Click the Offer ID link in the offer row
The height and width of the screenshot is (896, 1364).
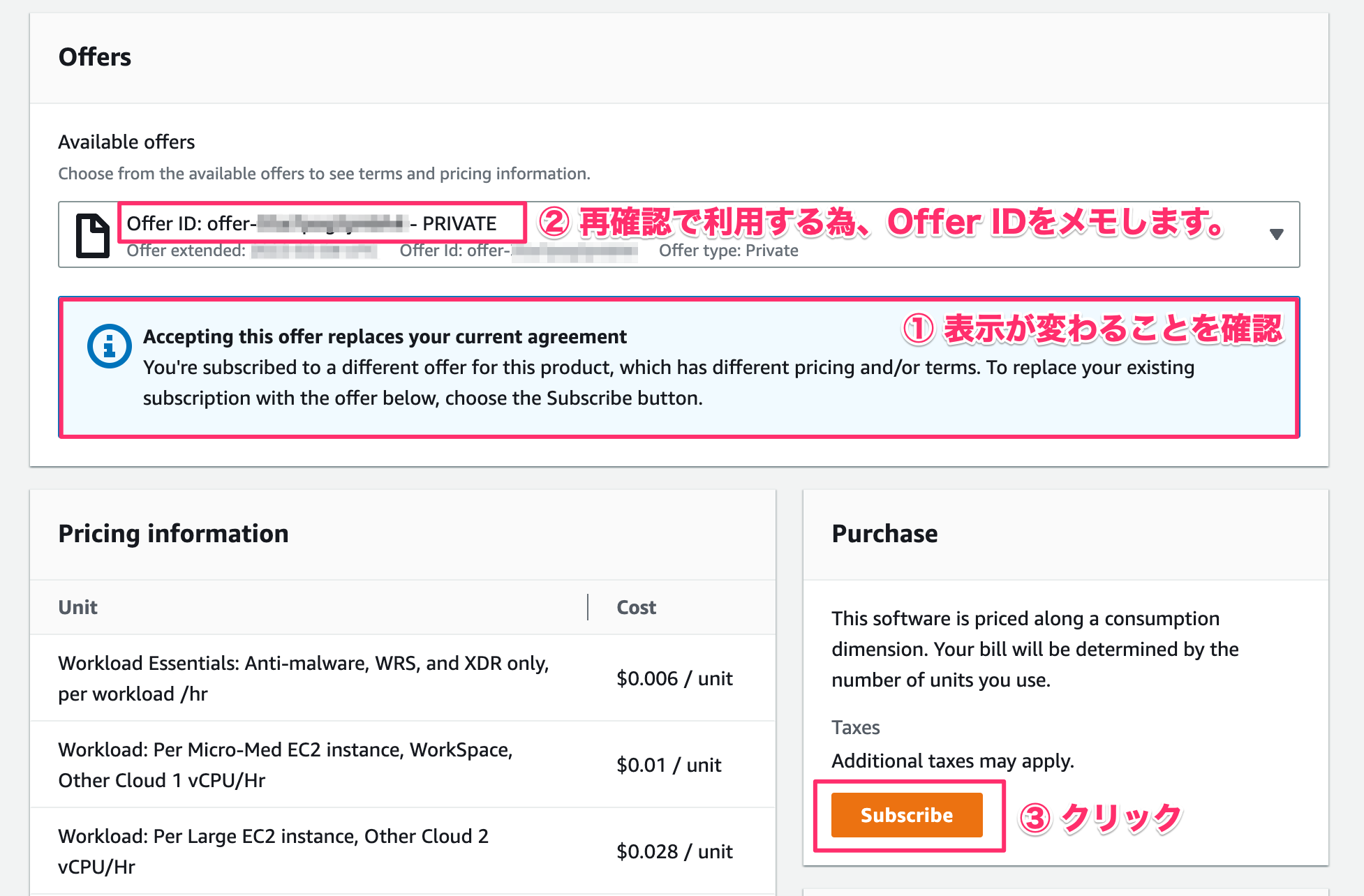tap(311, 223)
